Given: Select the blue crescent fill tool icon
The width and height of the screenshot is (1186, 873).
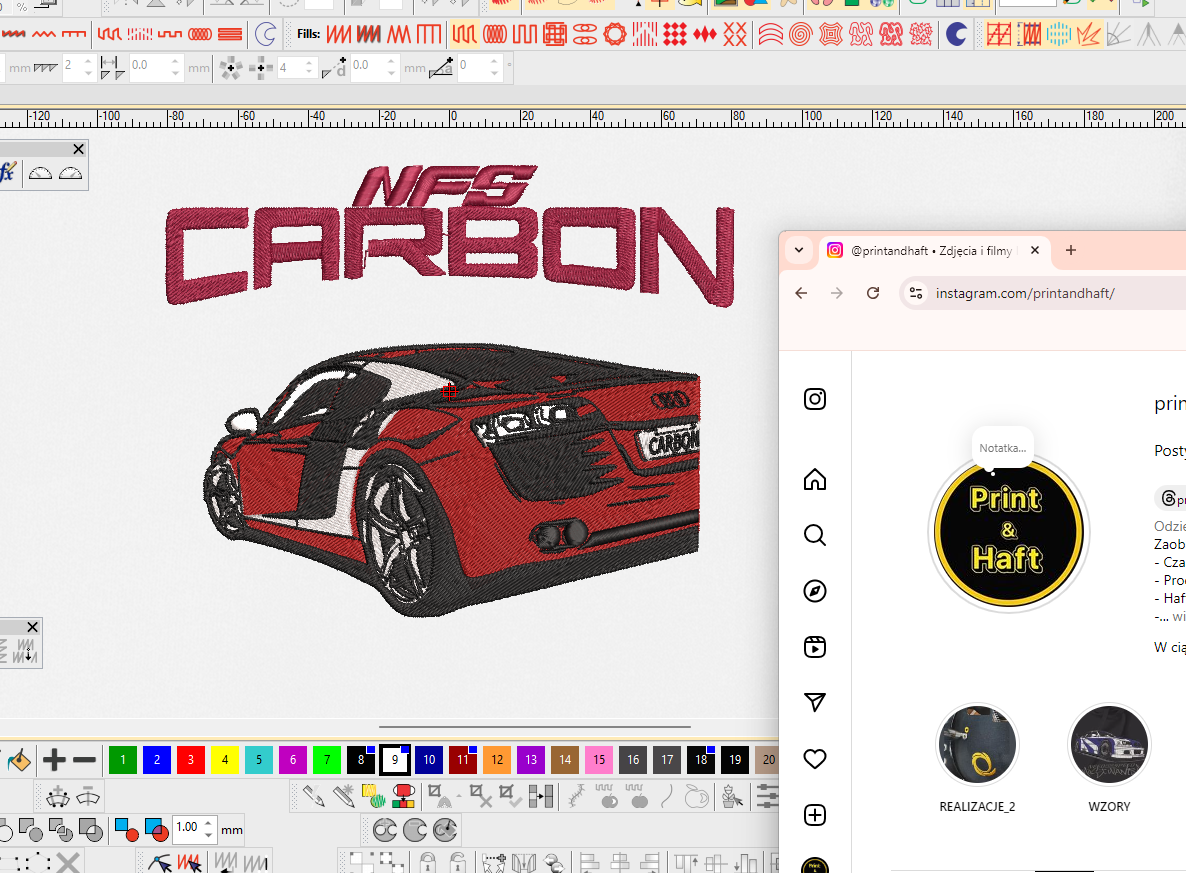Looking at the screenshot, I should click(x=957, y=34).
